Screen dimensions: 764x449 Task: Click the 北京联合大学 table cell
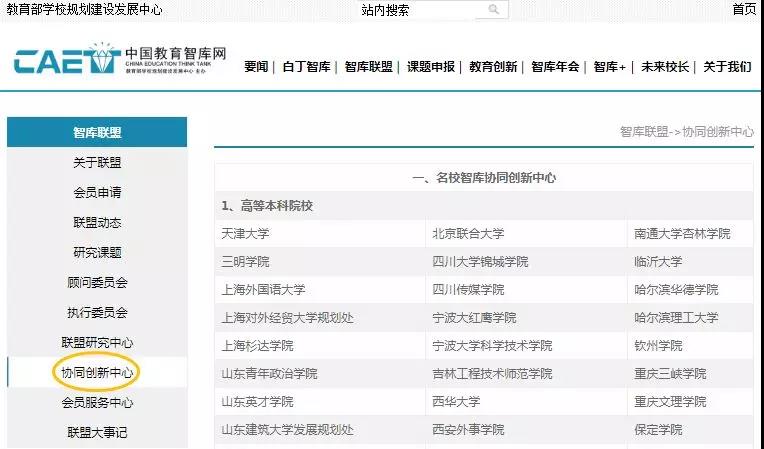point(526,233)
